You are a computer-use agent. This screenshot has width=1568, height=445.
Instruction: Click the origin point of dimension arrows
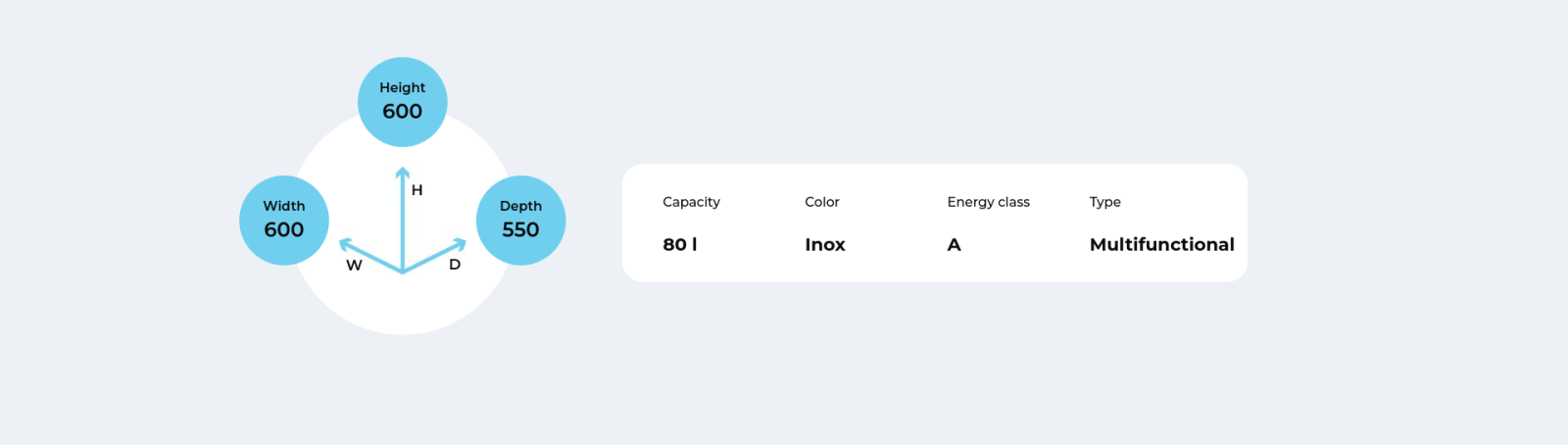pos(402,272)
